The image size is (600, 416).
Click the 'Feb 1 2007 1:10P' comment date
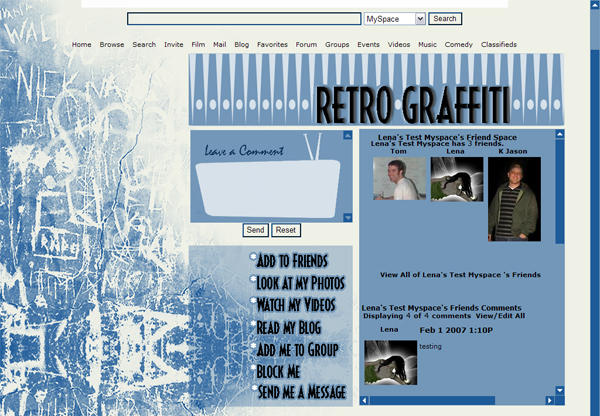(x=456, y=330)
